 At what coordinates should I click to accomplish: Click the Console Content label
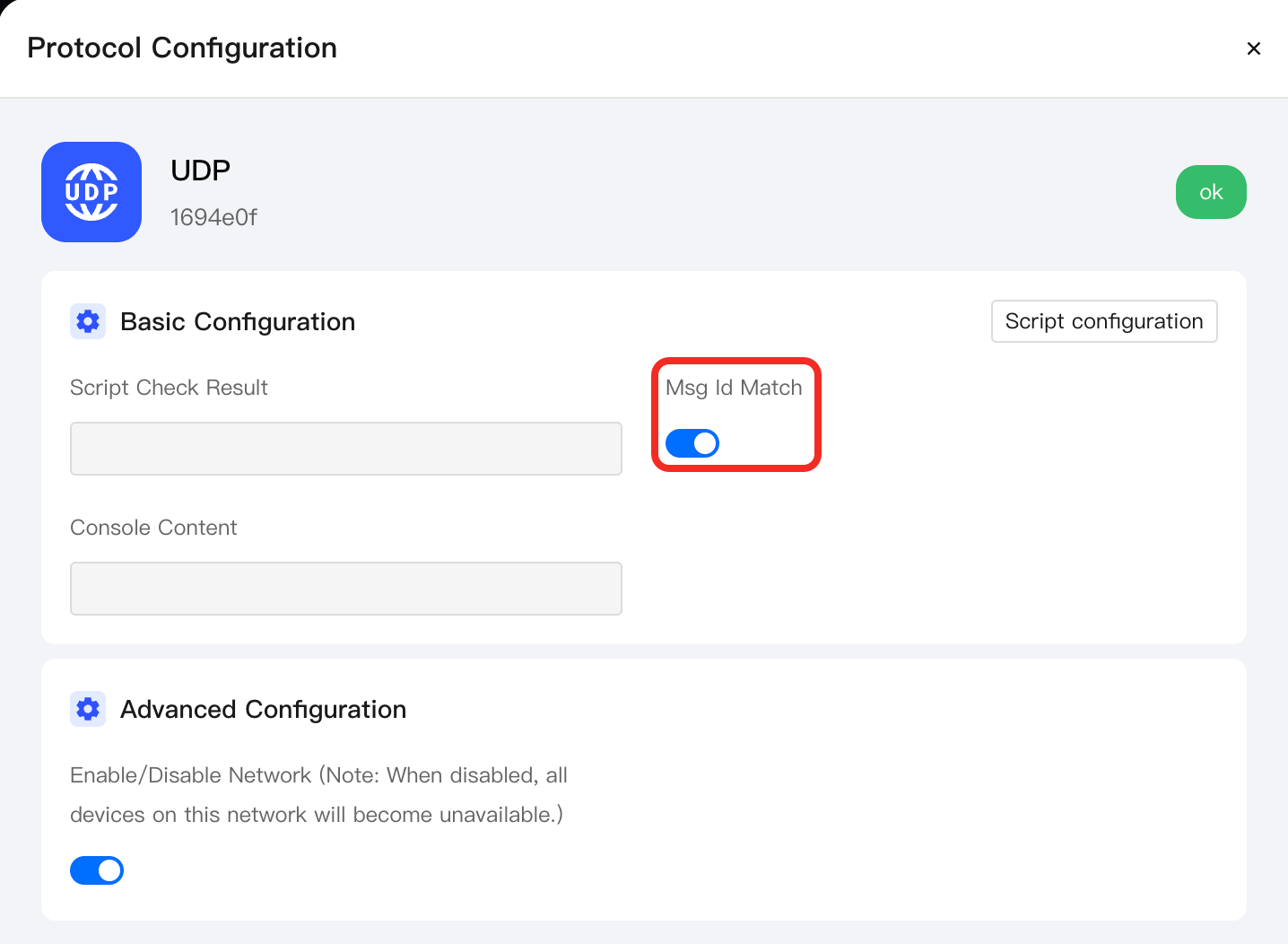153,528
